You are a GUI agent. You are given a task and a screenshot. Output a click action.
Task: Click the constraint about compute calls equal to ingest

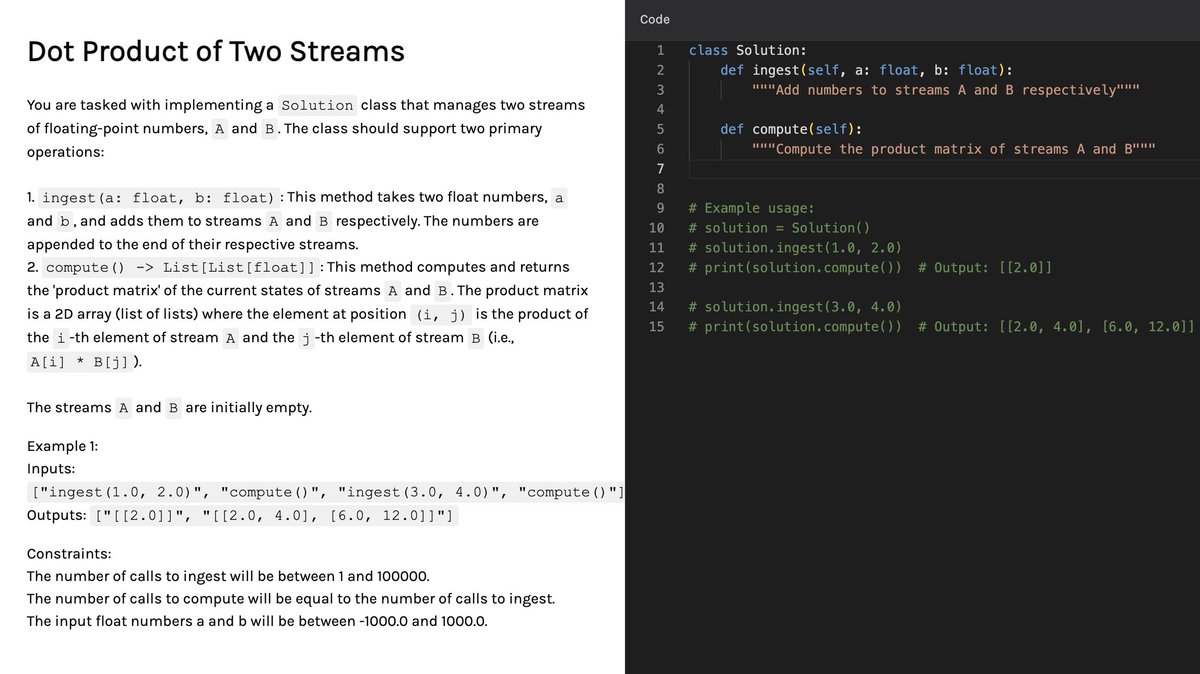tap(291, 599)
